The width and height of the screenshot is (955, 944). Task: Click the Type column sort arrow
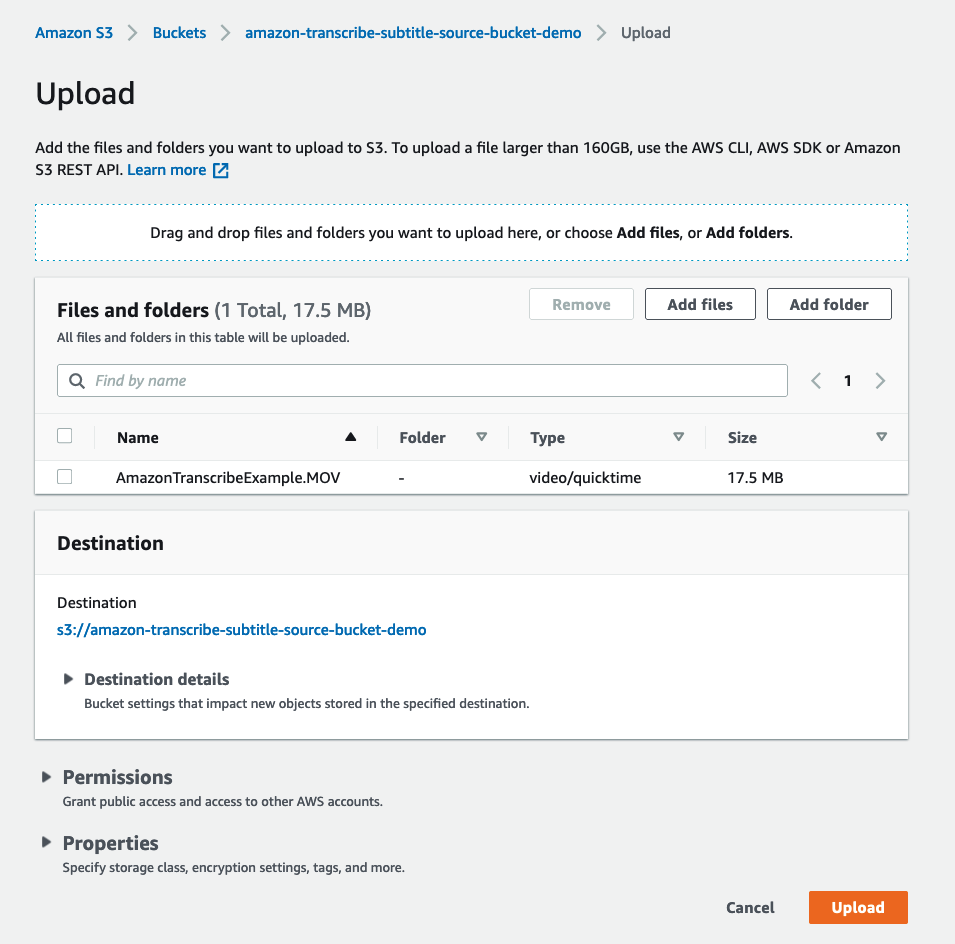pyautogui.click(x=678, y=437)
